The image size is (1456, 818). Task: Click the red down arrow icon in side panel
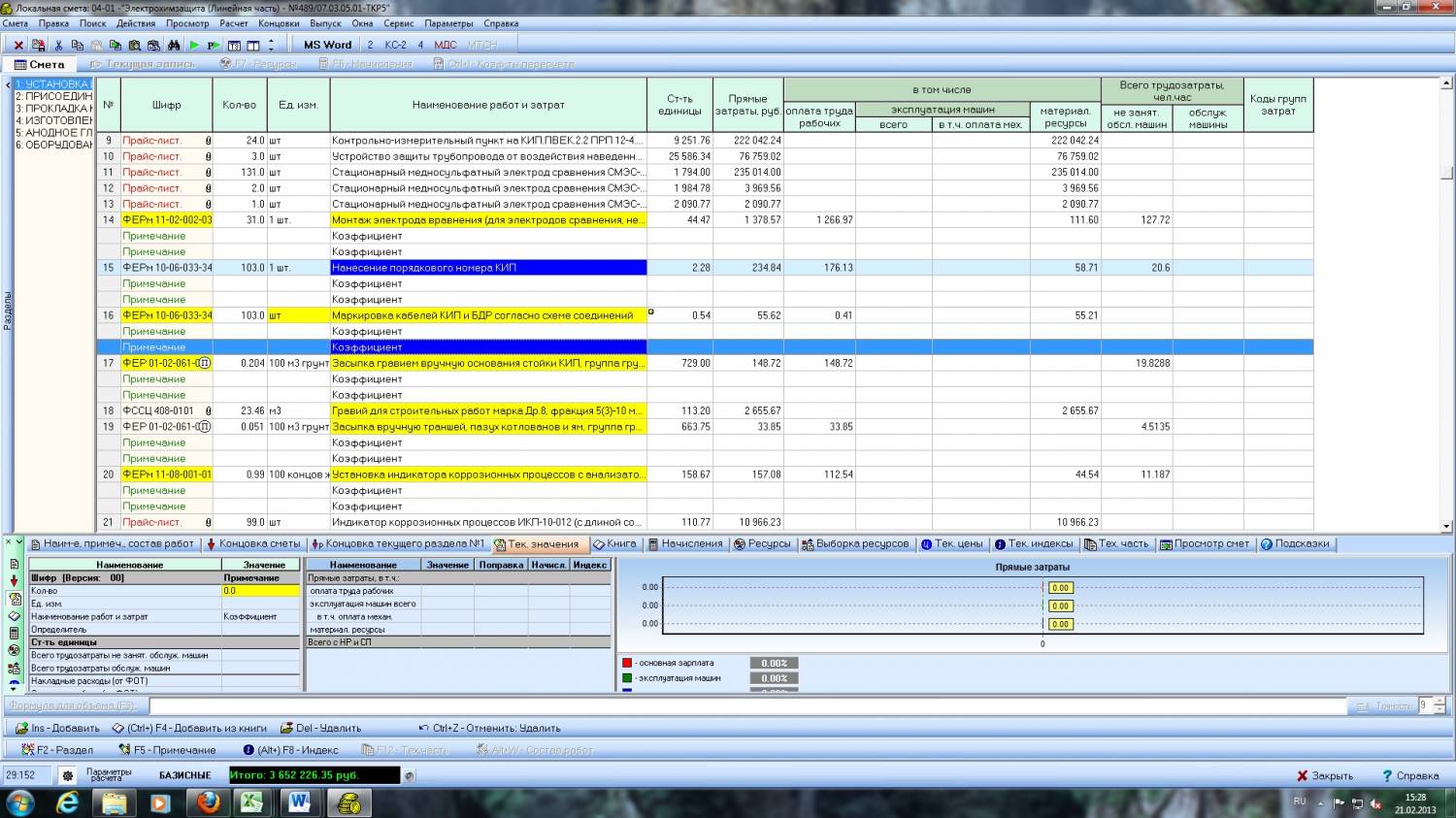[14, 580]
